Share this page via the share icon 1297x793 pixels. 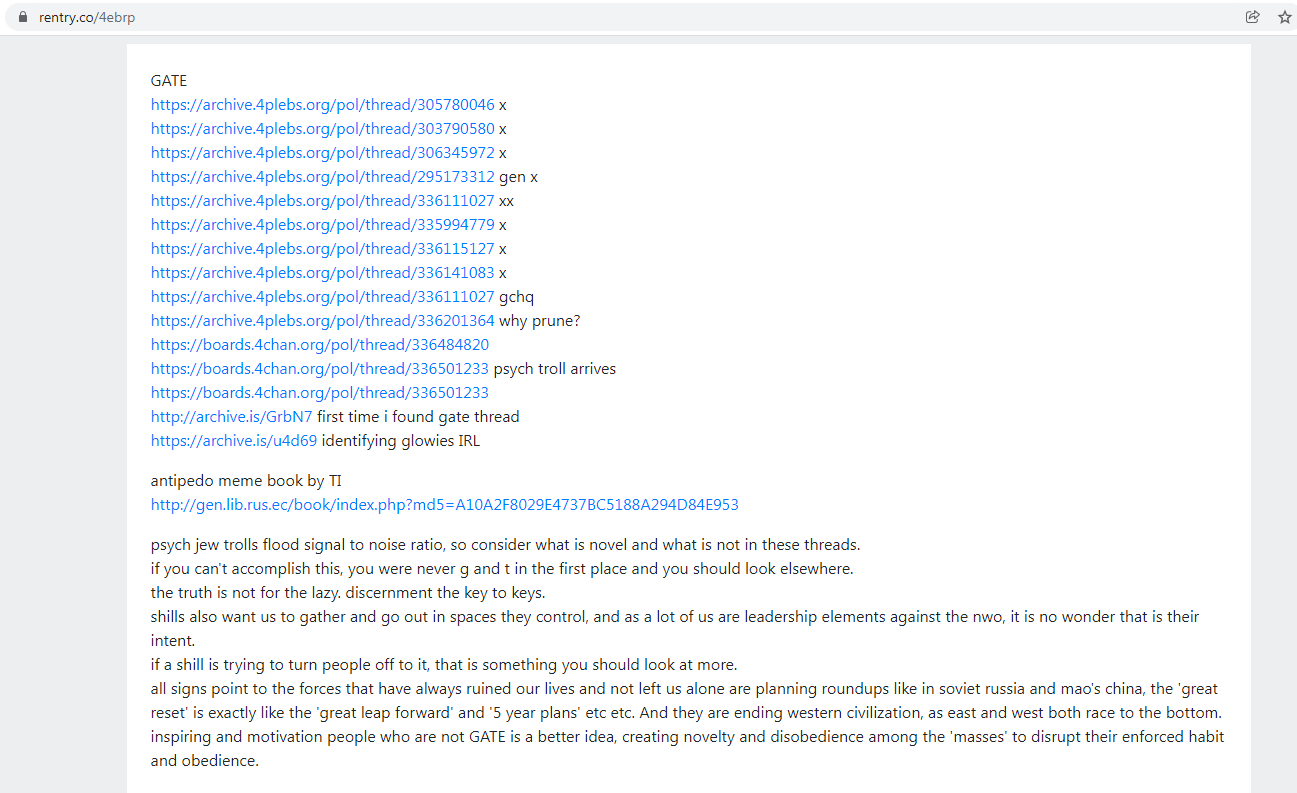point(1252,17)
